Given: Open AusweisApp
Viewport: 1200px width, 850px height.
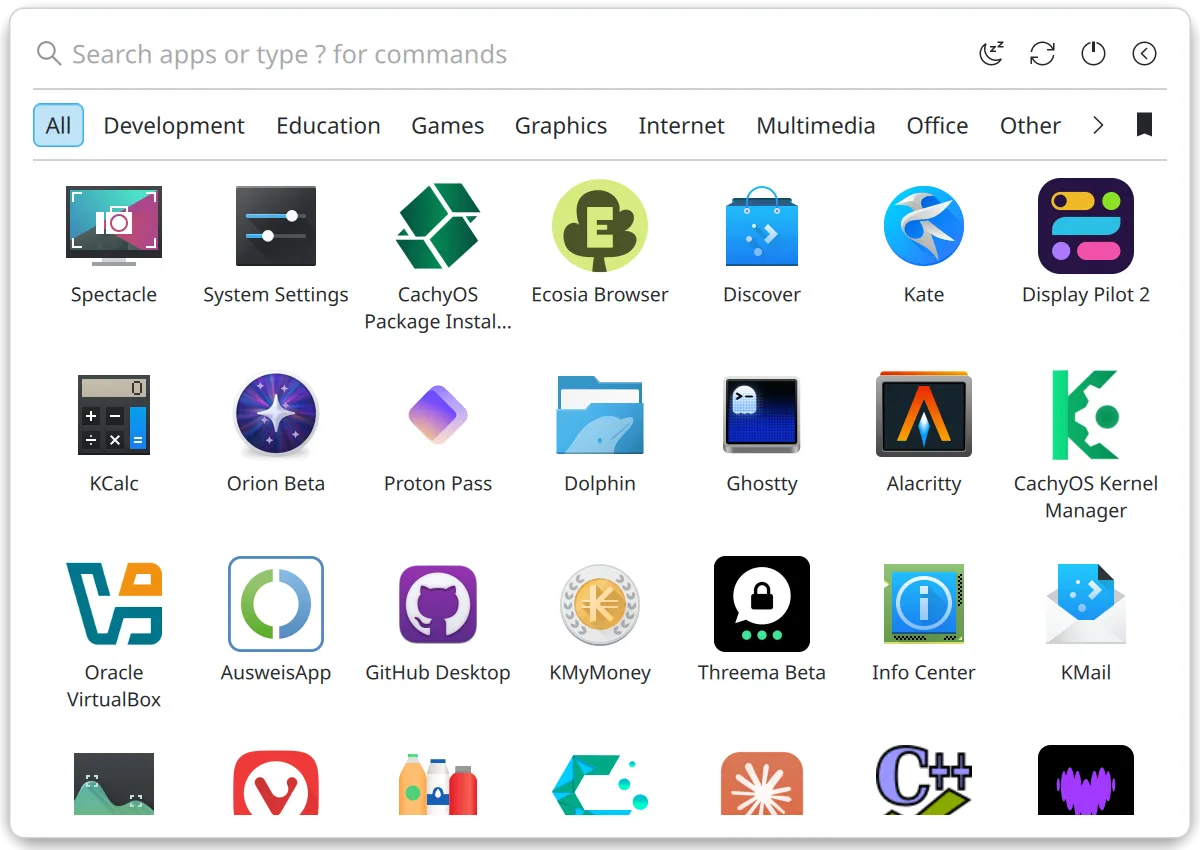Looking at the screenshot, I should pos(276,603).
